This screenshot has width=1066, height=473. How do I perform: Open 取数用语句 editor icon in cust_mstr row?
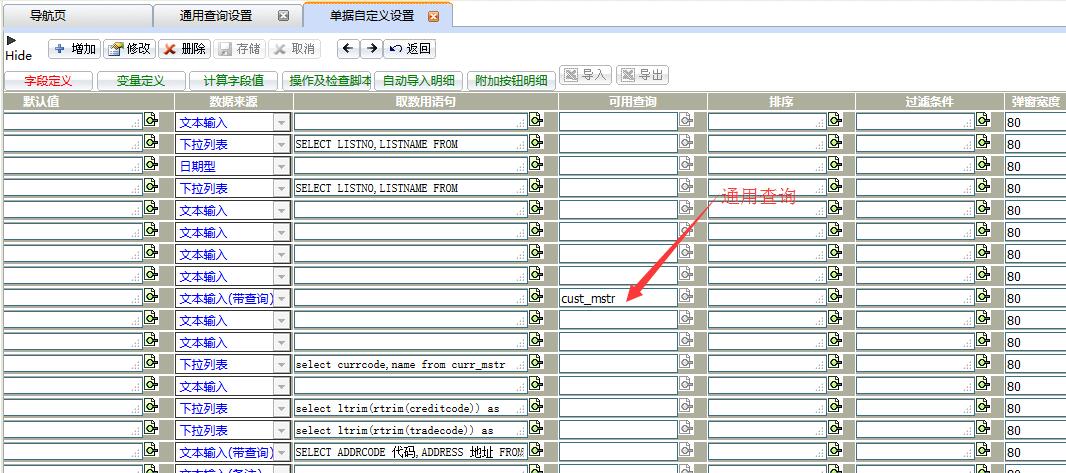tap(536, 296)
